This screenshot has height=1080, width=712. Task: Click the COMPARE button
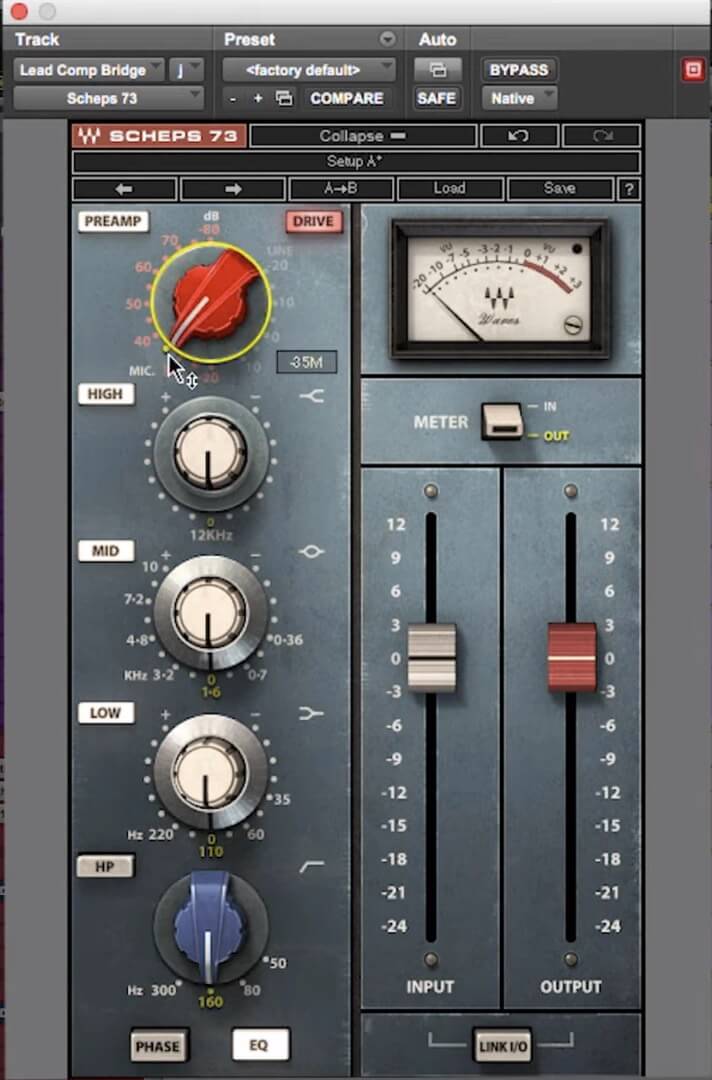(x=346, y=98)
